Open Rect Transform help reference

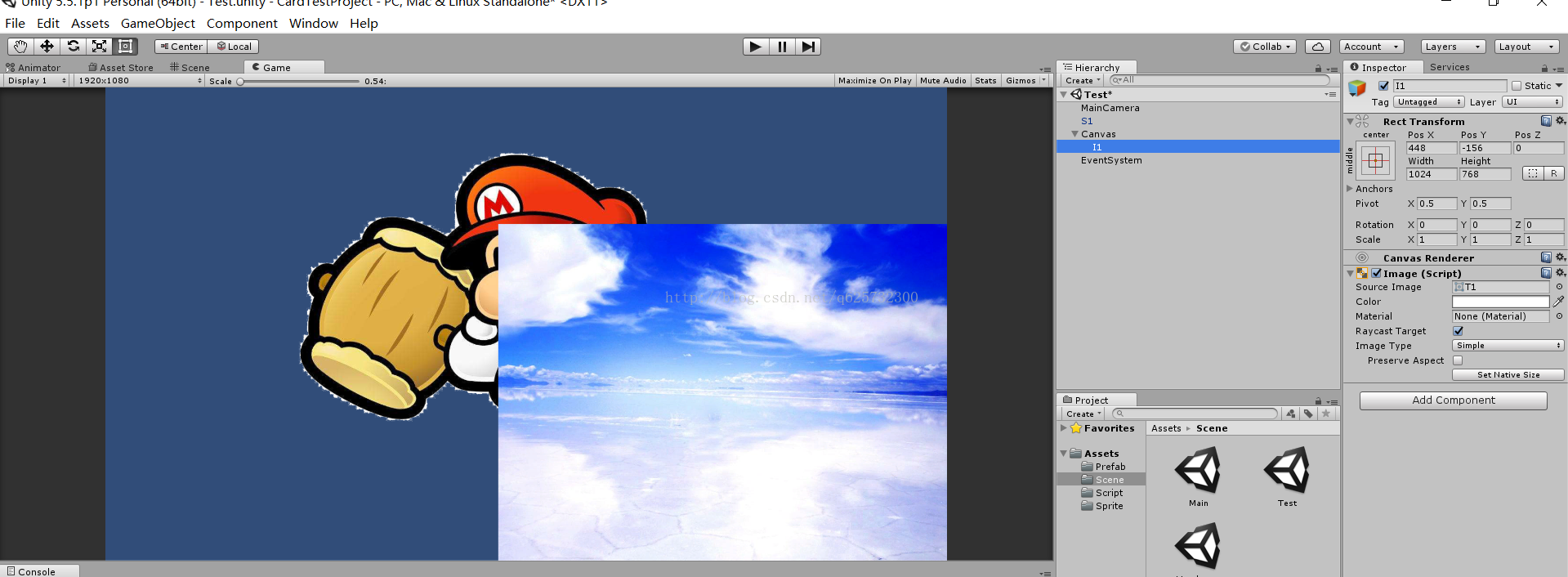1546,121
